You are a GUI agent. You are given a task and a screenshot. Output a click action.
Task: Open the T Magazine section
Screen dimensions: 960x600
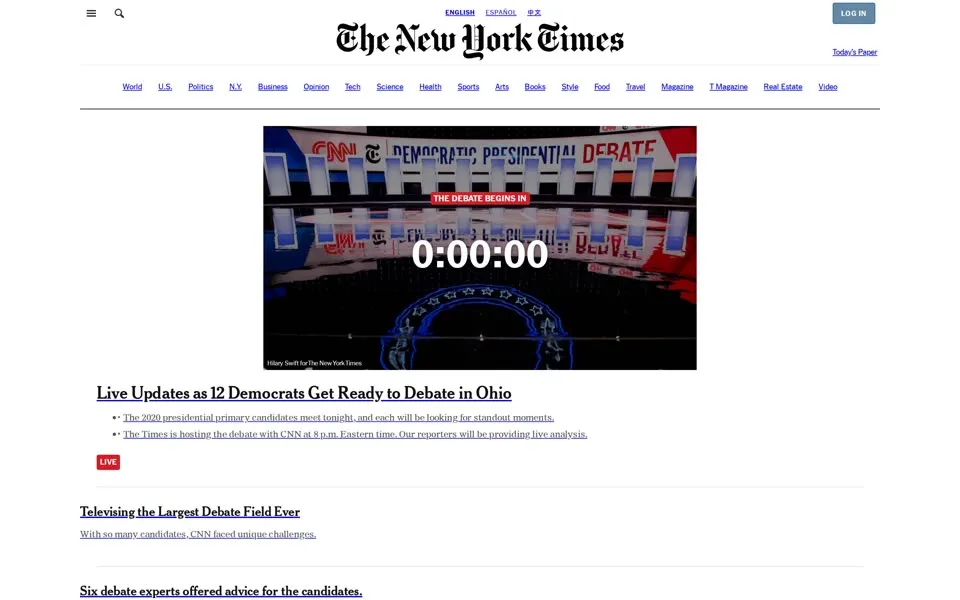coord(729,87)
